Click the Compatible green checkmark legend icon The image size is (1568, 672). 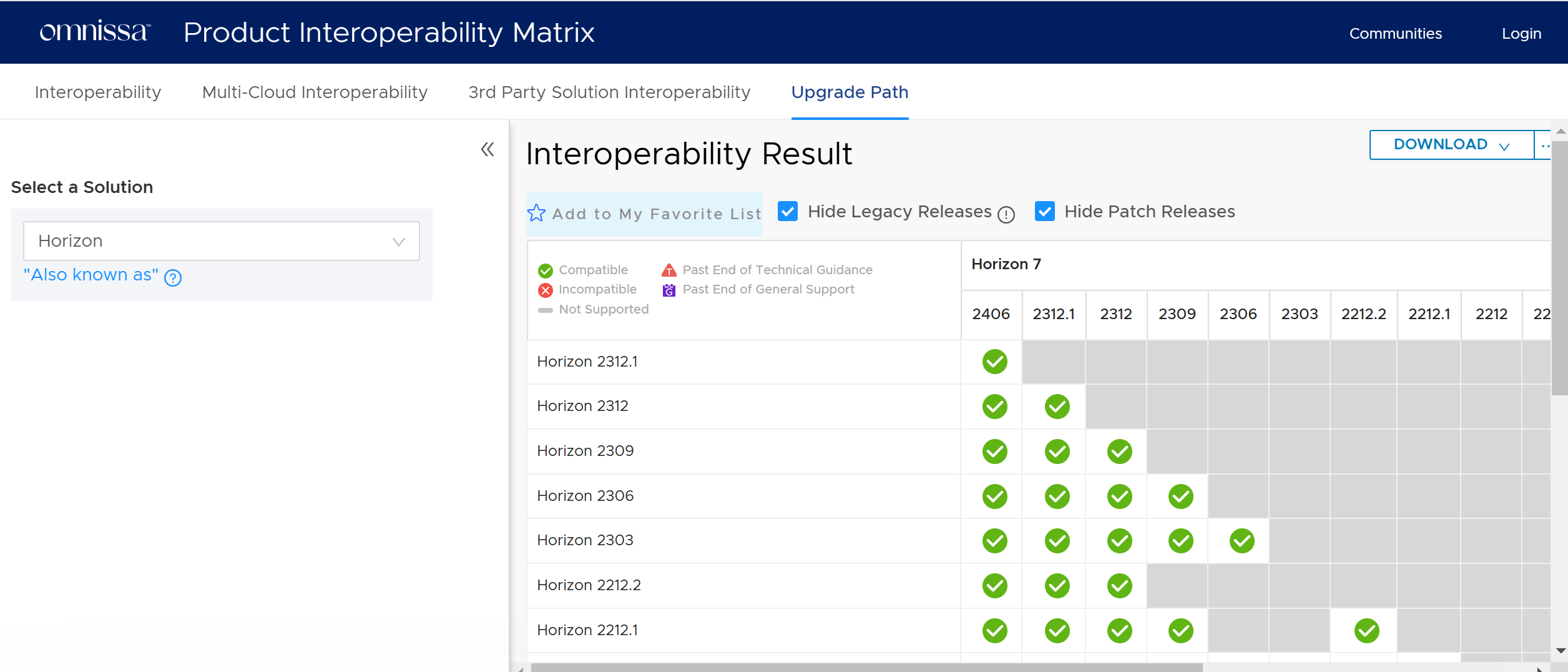click(x=546, y=270)
